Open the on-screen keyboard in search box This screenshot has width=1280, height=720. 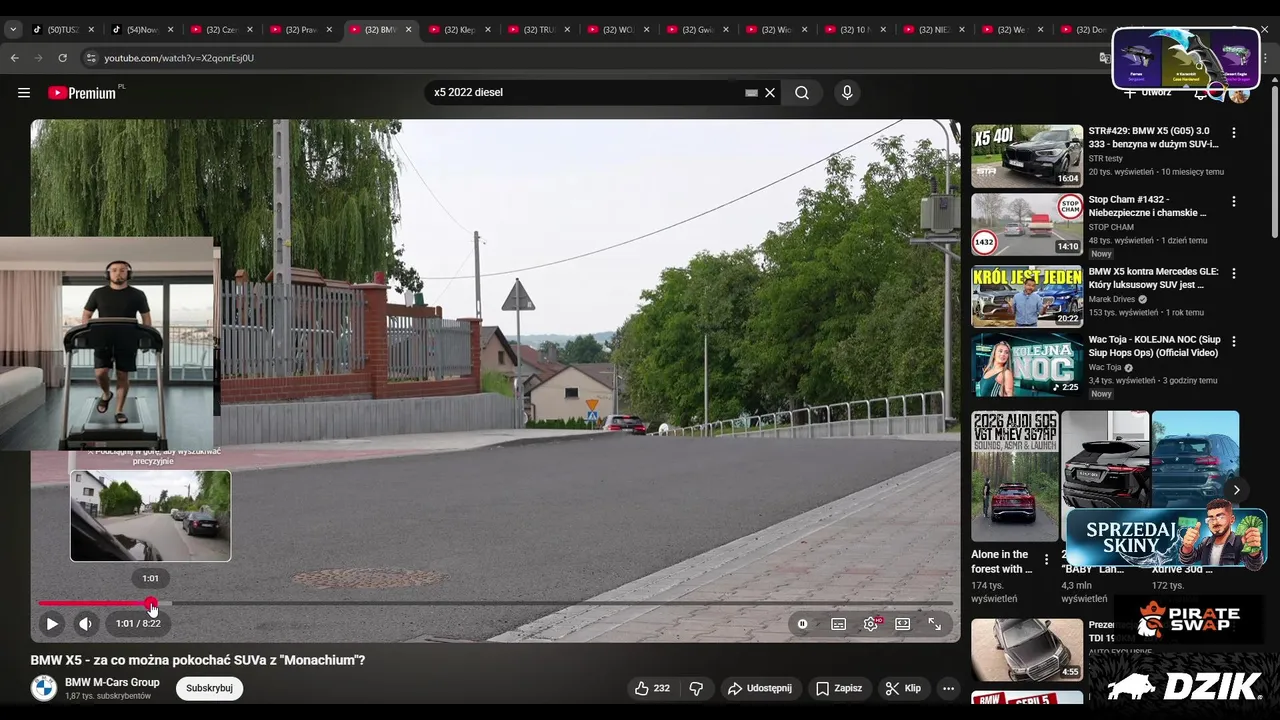pos(751,93)
